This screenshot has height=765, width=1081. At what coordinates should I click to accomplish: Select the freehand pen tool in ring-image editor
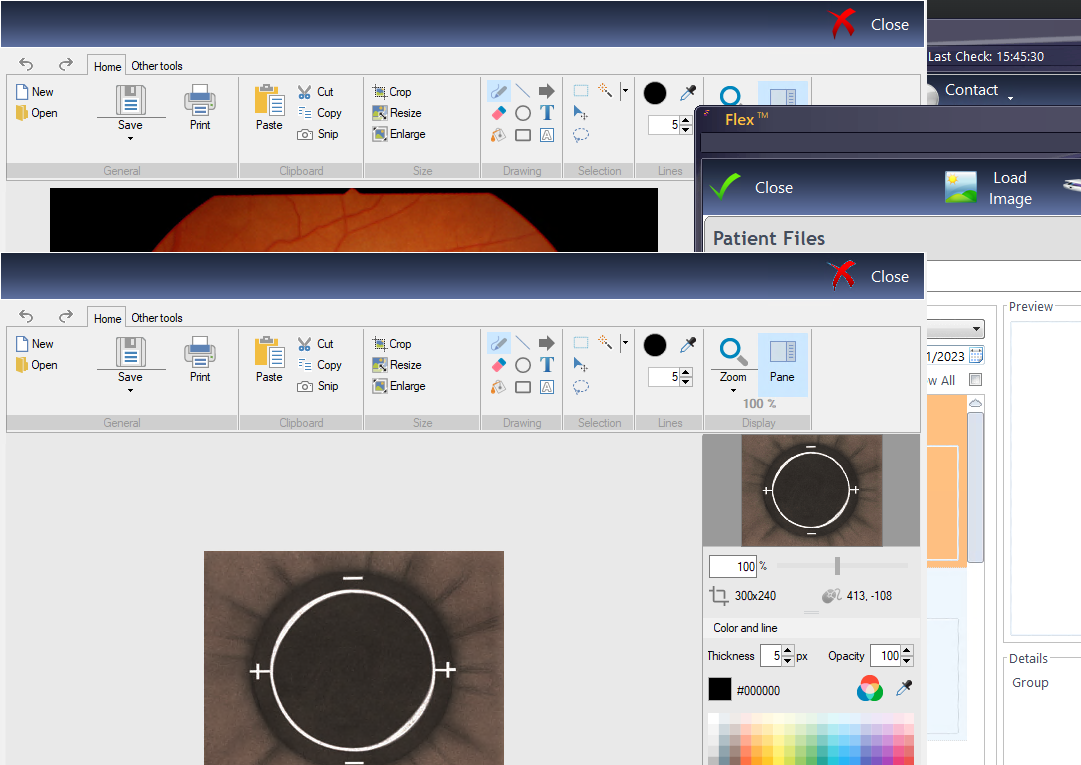coord(498,343)
